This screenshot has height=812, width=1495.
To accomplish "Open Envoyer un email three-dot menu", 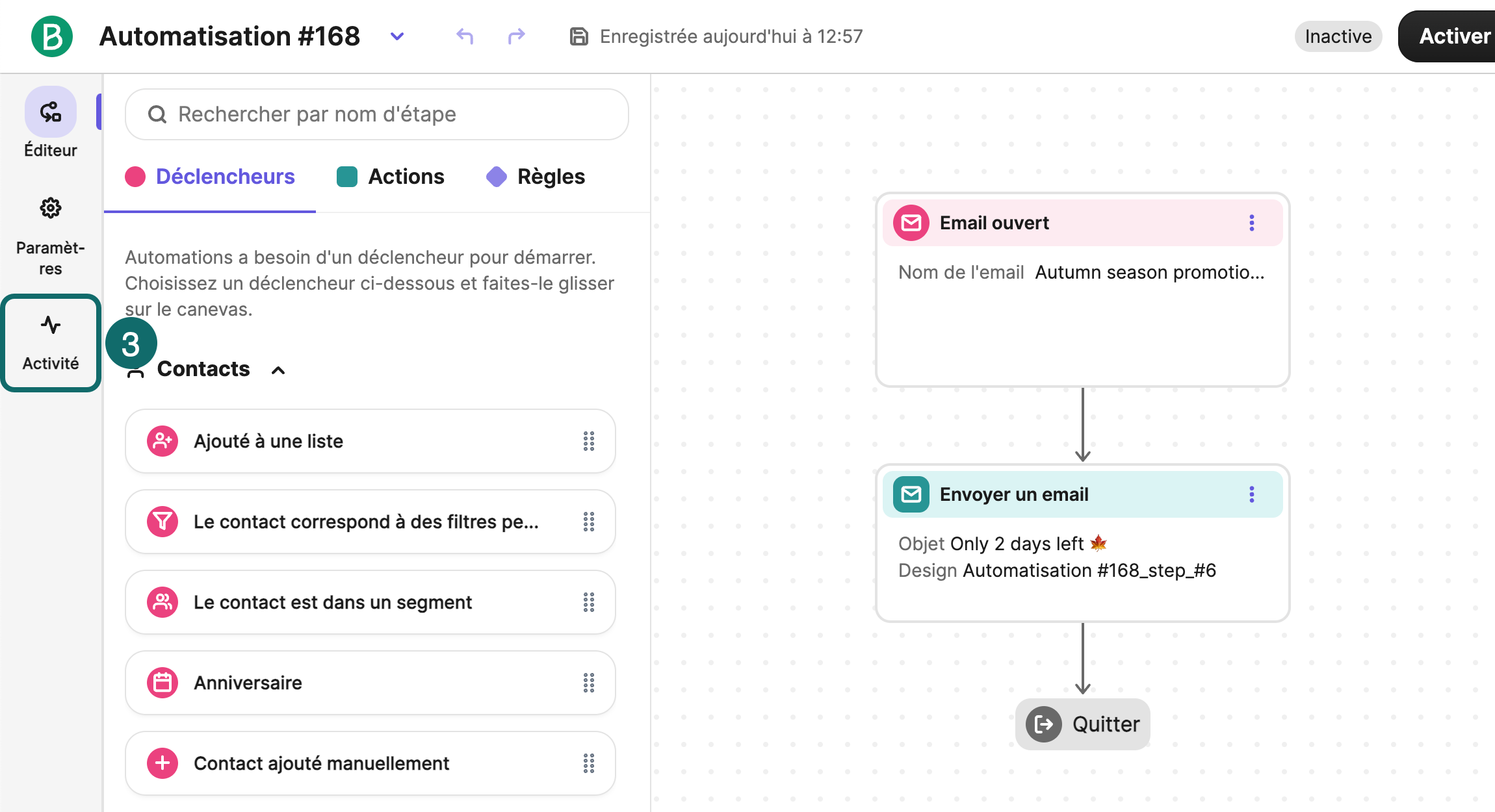I will click(1252, 494).
